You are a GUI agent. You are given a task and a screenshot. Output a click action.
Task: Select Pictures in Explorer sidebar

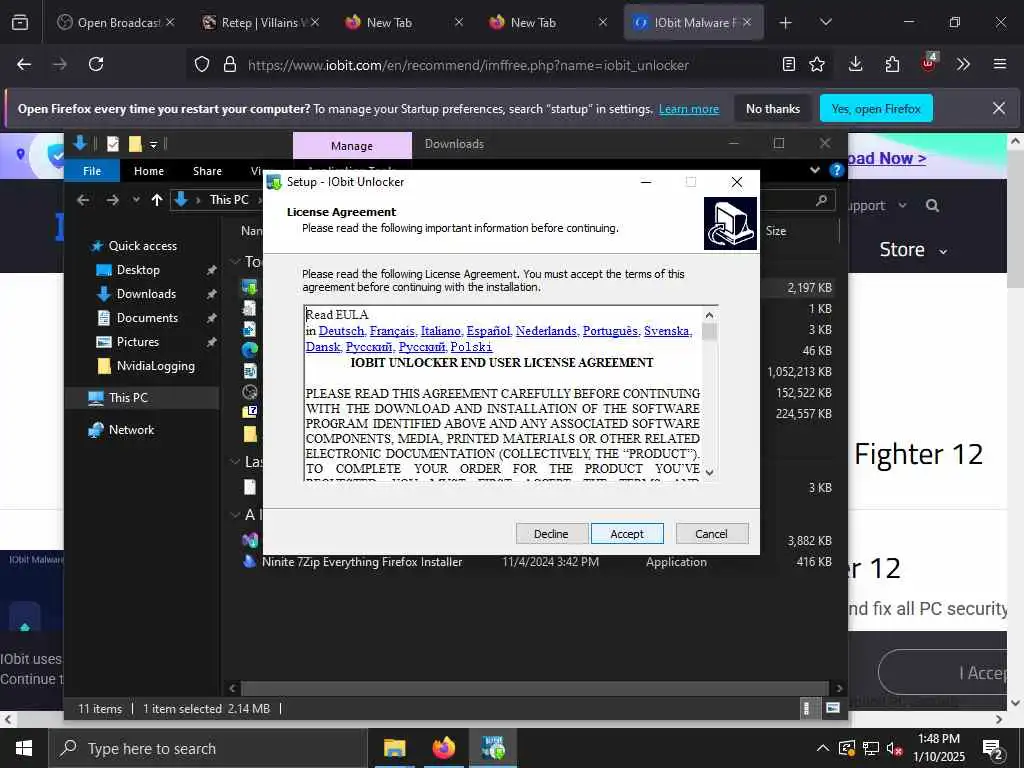coord(138,342)
